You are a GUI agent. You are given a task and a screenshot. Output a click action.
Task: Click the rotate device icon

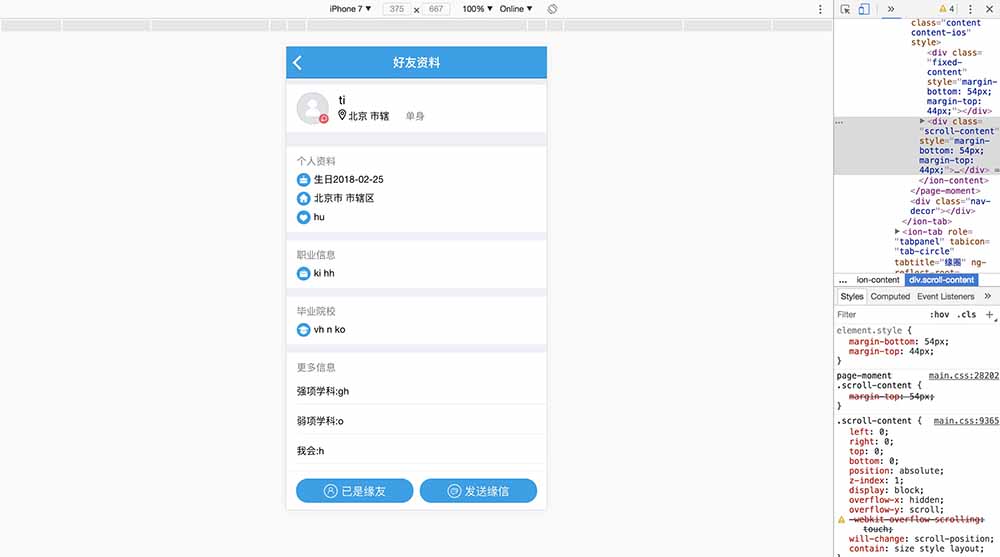point(552,9)
